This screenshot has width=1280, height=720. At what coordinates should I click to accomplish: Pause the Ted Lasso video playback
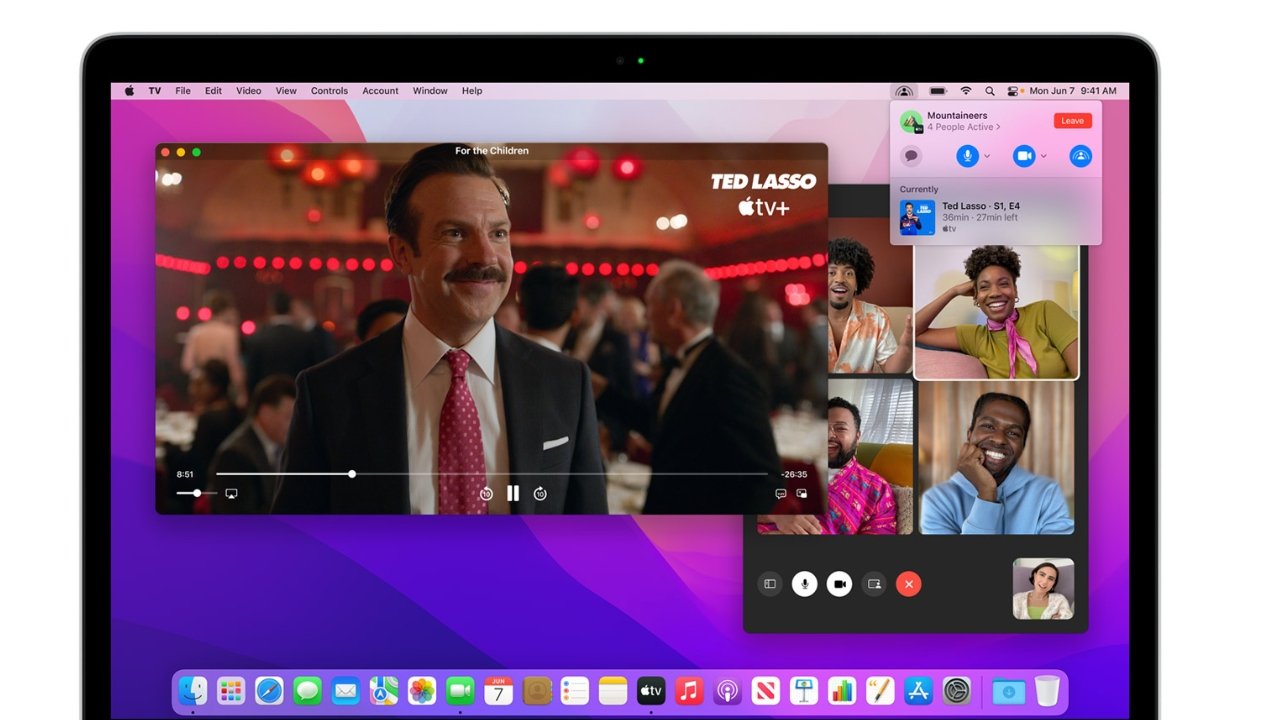pos(513,493)
